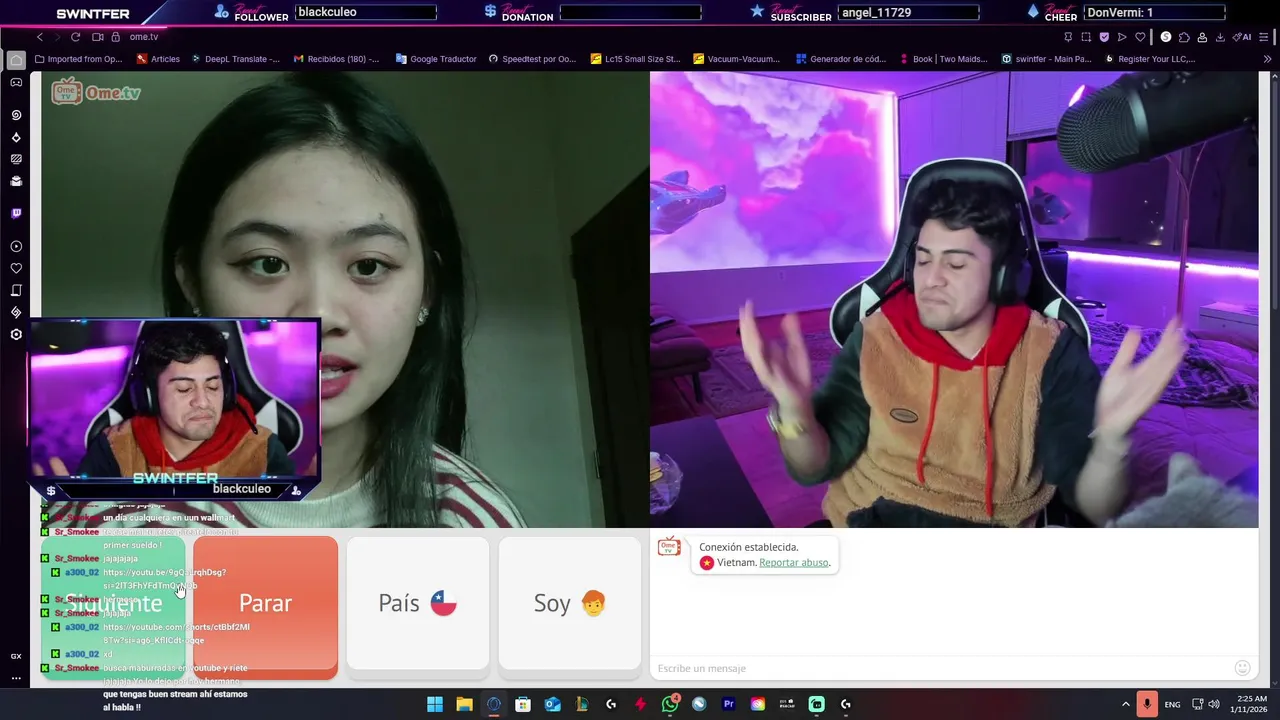Open Recibidos Gmail bookmark
The height and width of the screenshot is (720, 1280).
click(336, 59)
